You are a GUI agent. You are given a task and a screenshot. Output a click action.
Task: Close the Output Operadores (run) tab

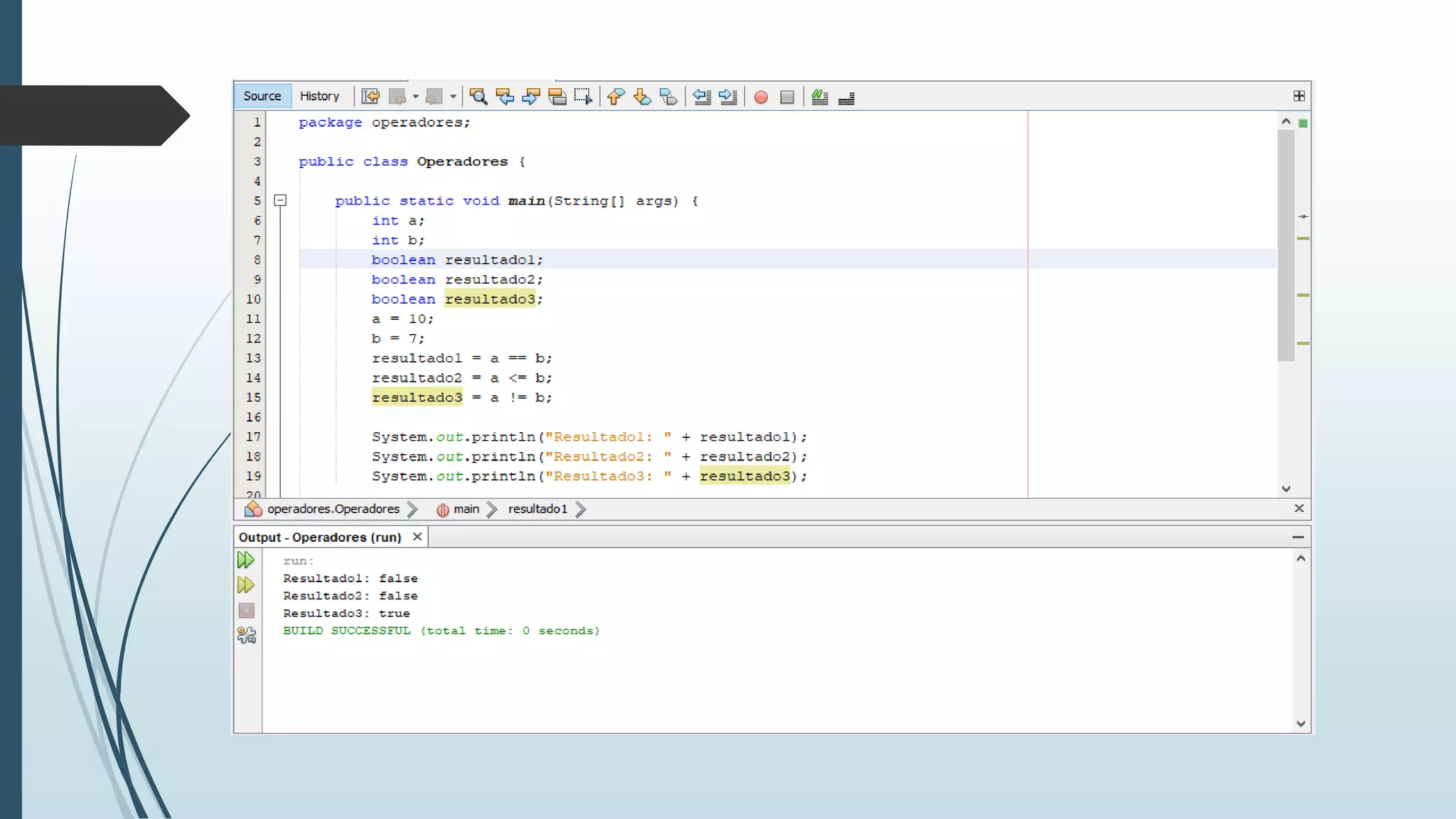click(417, 537)
